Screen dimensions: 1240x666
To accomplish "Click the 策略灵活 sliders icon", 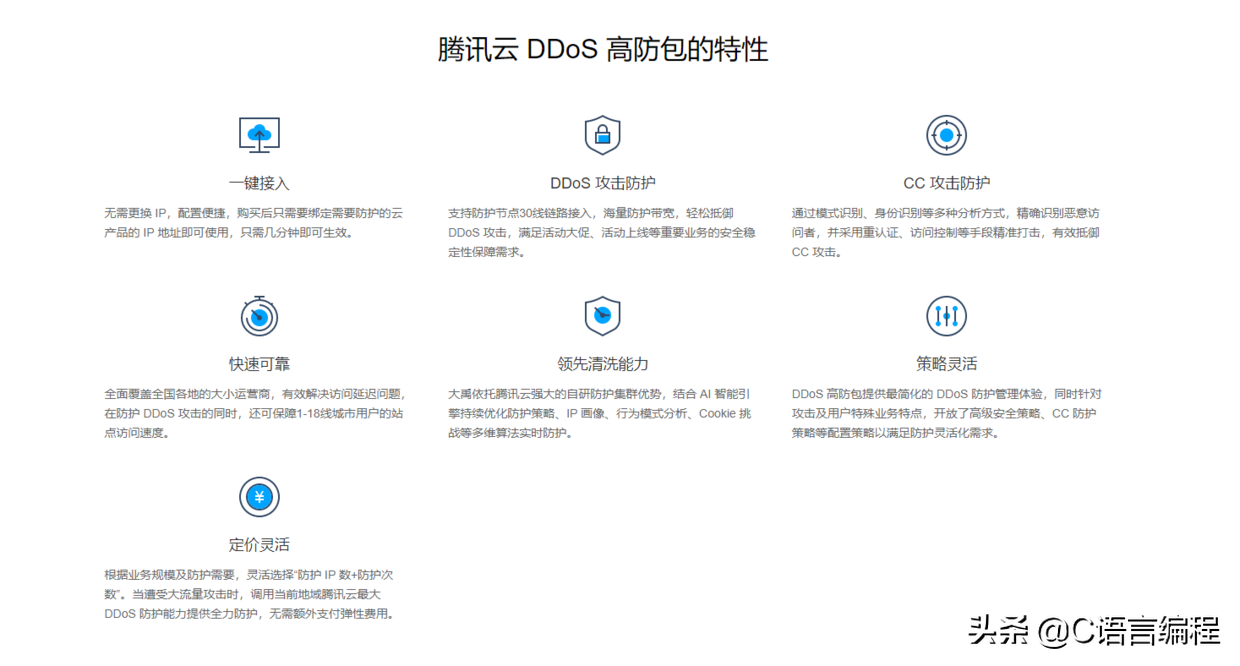I will click(x=946, y=316).
